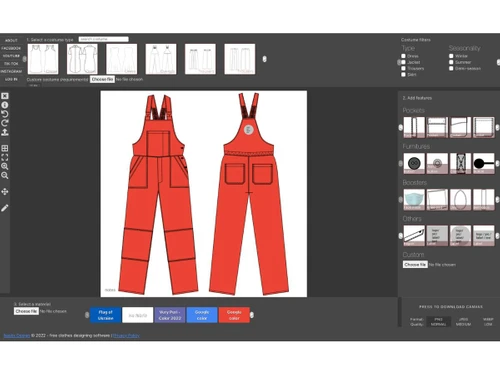
Task: Add the third pocket with curved opening
Action: [460, 127]
